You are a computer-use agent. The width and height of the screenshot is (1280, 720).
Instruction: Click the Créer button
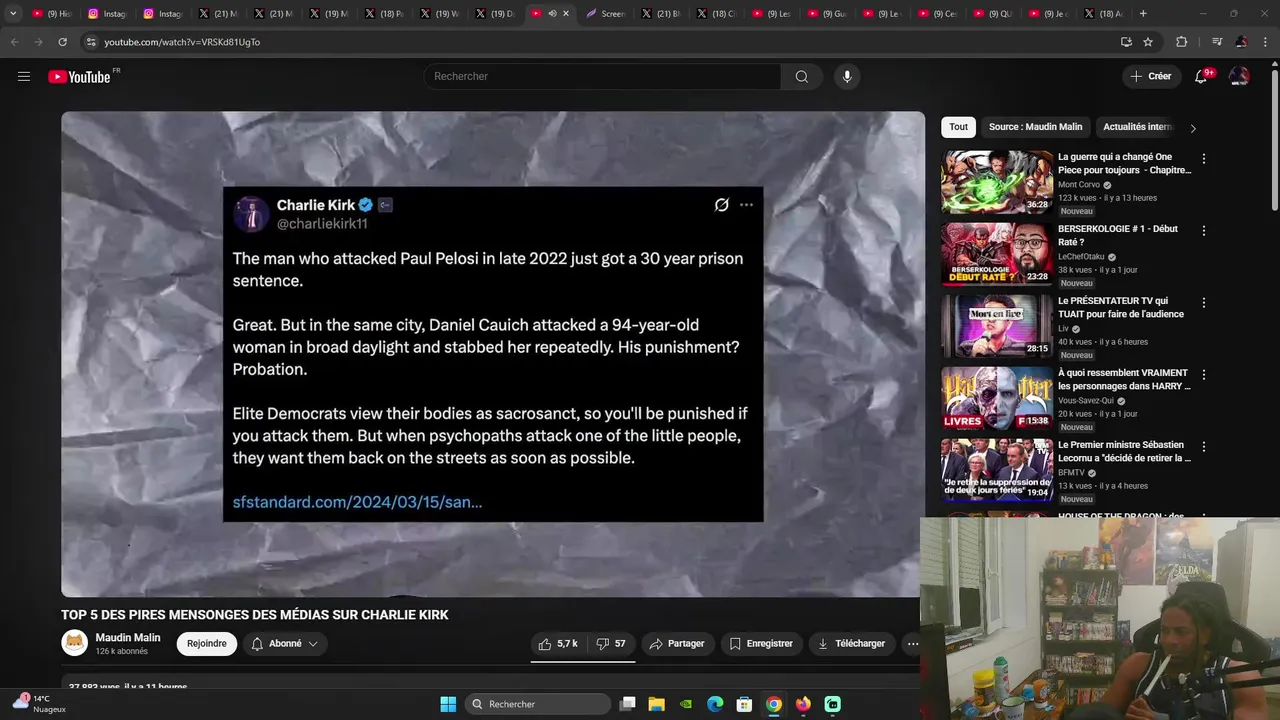pyautogui.click(x=1151, y=76)
